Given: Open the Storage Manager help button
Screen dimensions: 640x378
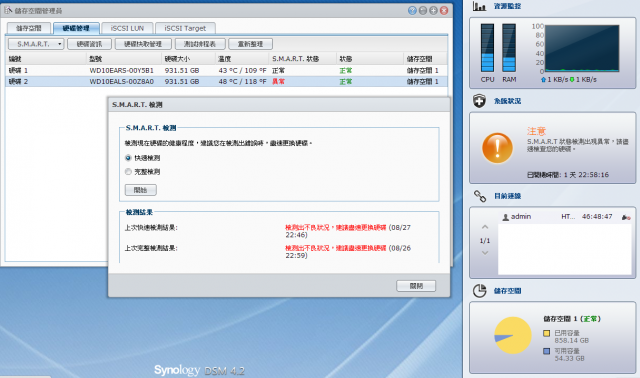Looking at the screenshot, I should coord(412,11).
